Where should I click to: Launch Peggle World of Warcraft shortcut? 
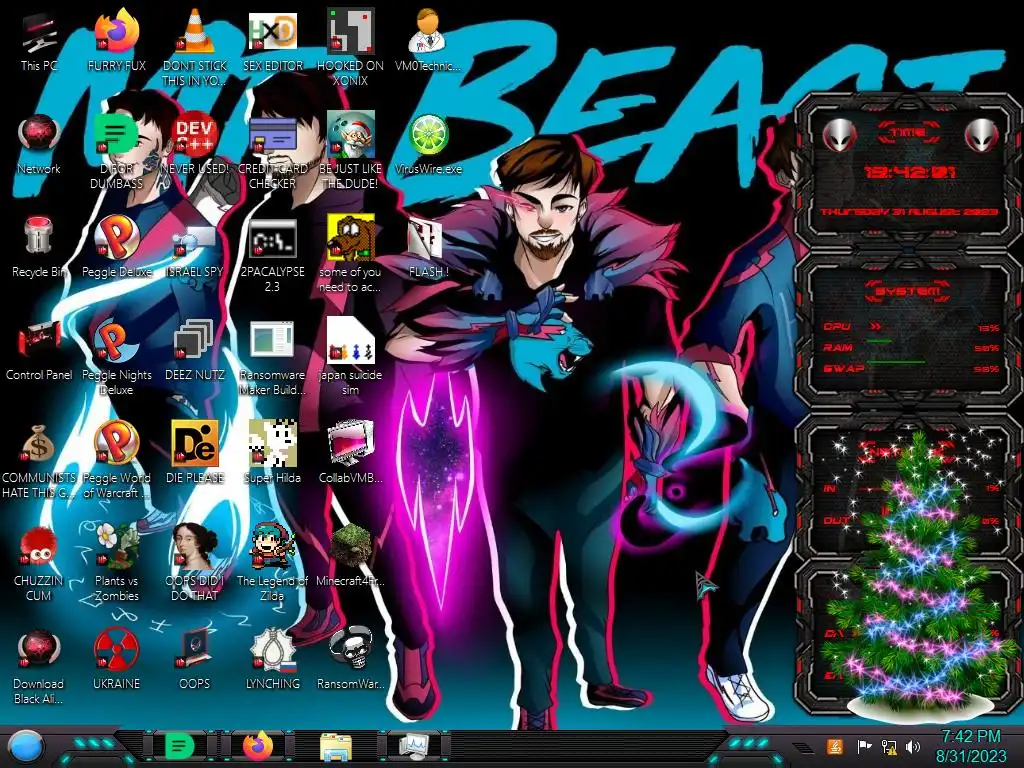tap(117, 460)
